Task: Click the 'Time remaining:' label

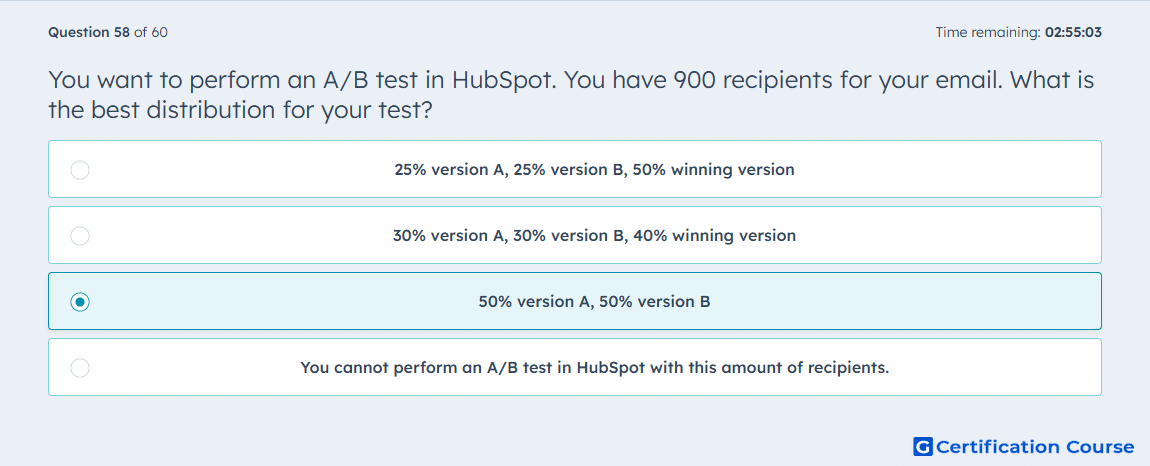Action: point(988,32)
